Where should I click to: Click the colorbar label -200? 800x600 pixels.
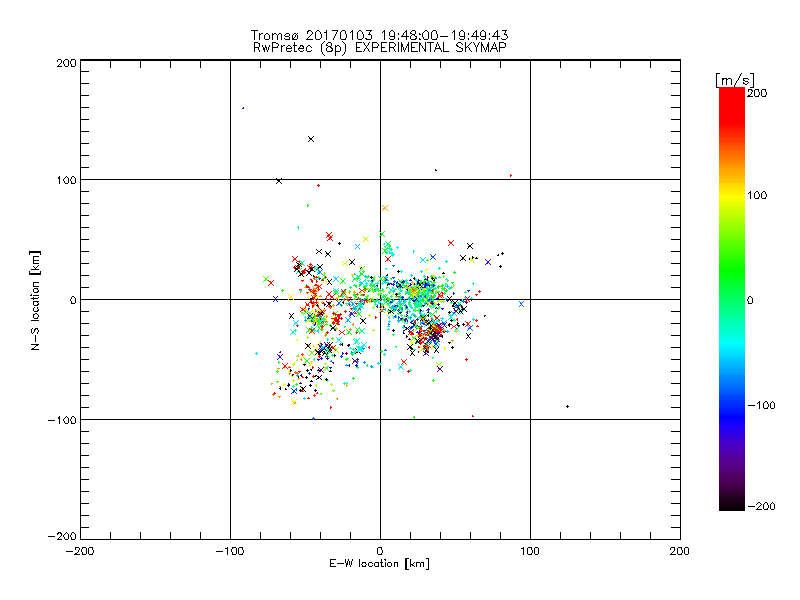pyautogui.click(x=761, y=506)
